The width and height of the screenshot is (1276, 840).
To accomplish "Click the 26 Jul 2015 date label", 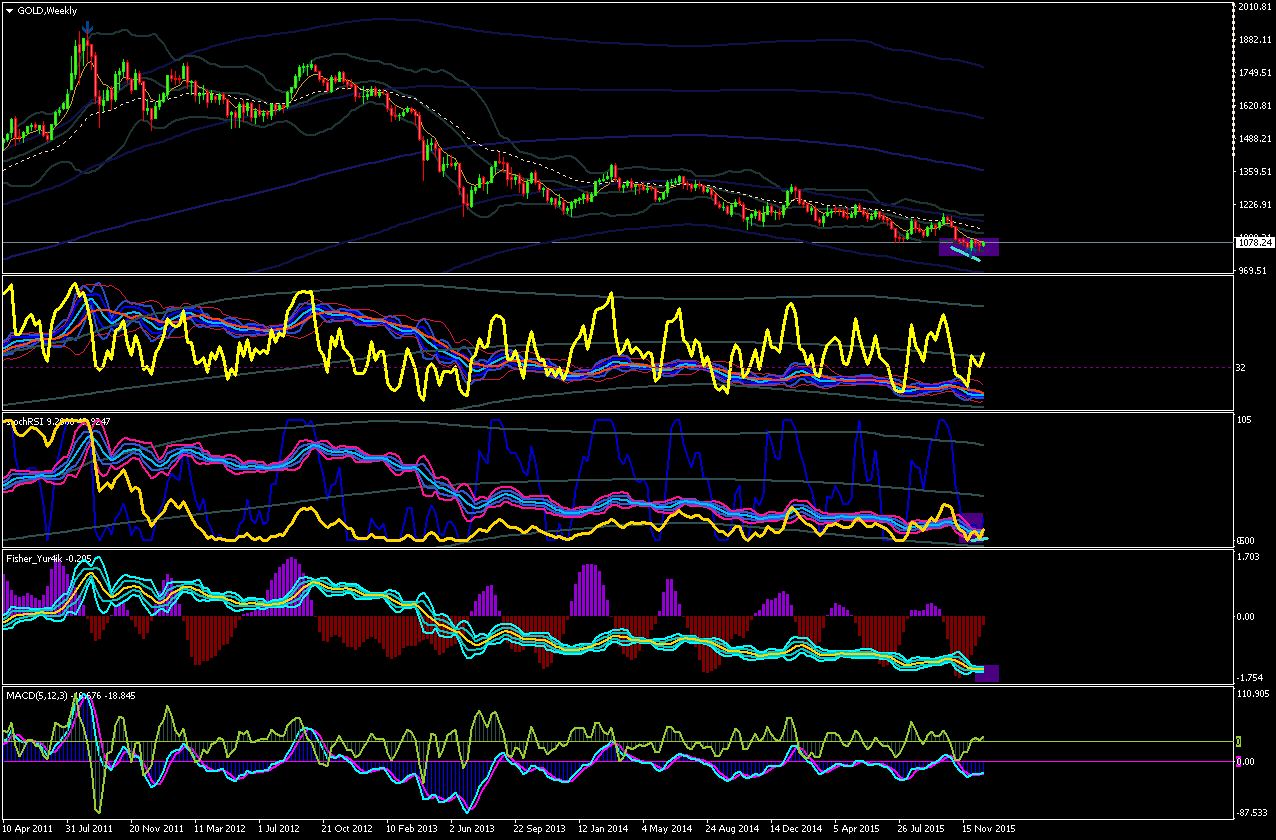I will click(921, 829).
